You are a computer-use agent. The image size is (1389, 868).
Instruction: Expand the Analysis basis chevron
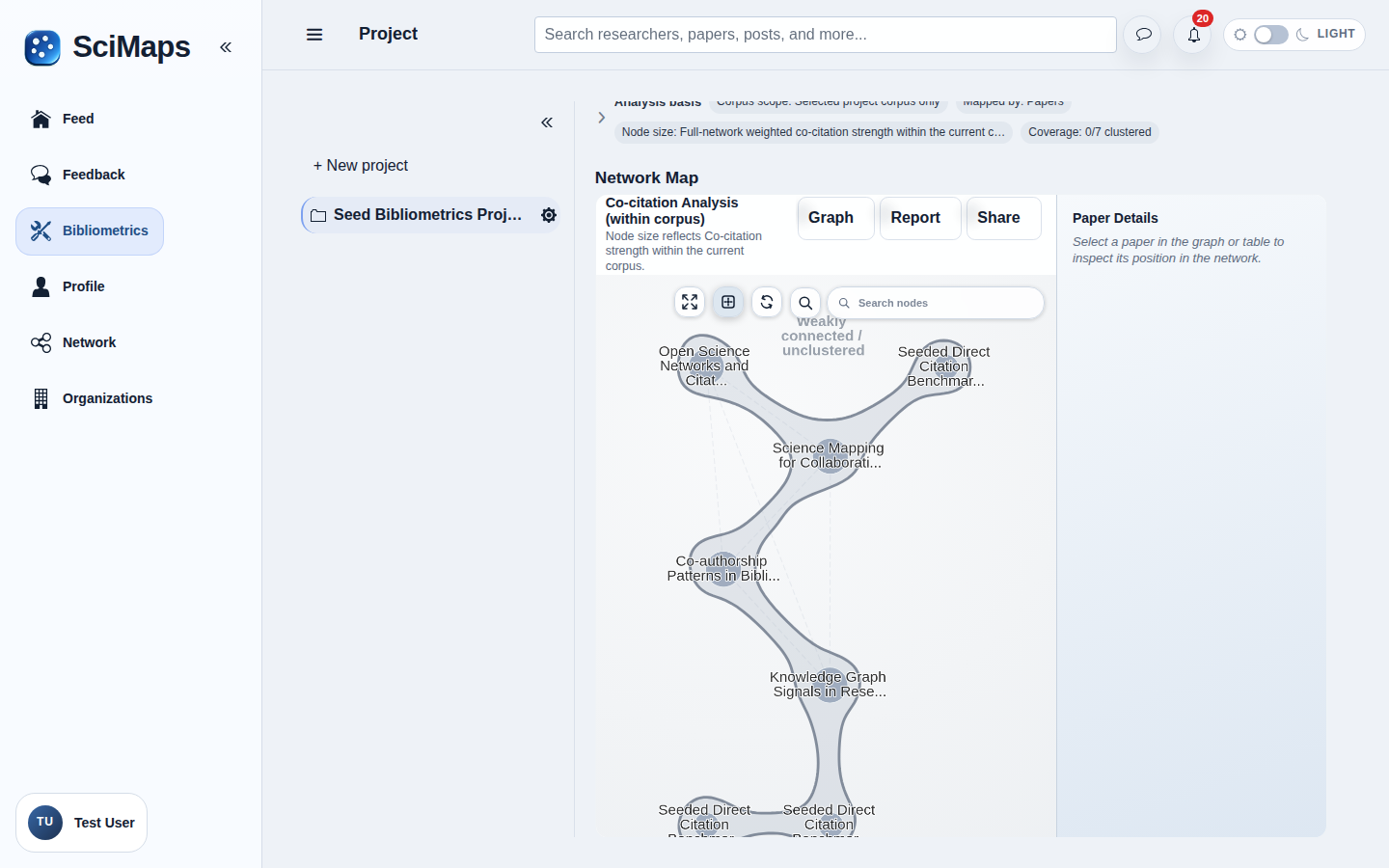pos(601,118)
